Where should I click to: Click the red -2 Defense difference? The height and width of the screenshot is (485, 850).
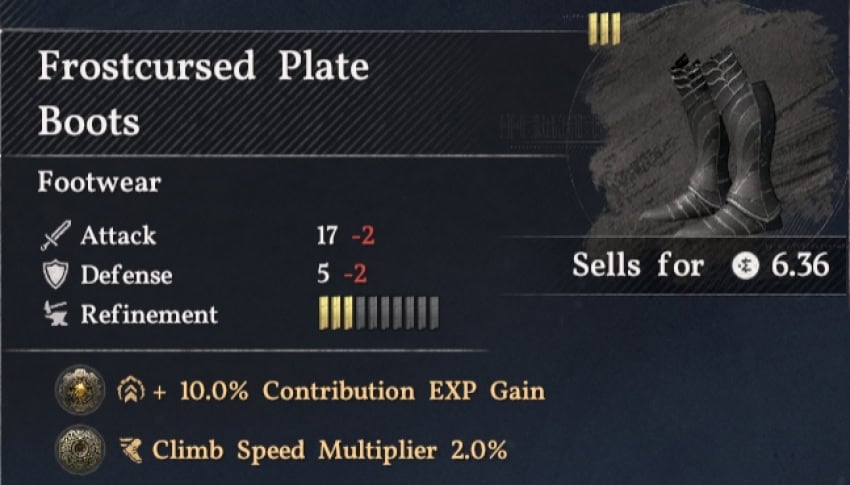354,275
